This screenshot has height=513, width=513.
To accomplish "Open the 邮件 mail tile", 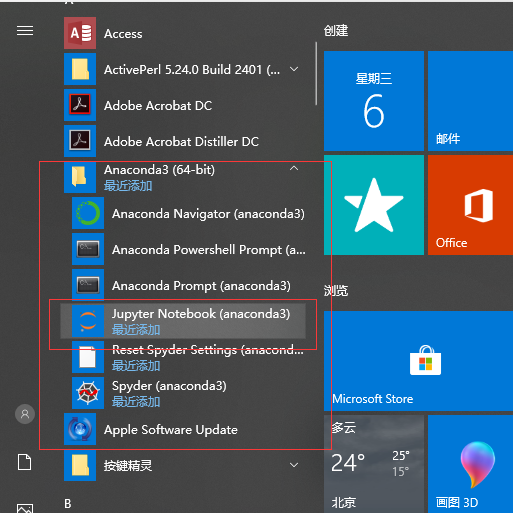I will click(x=470, y=101).
